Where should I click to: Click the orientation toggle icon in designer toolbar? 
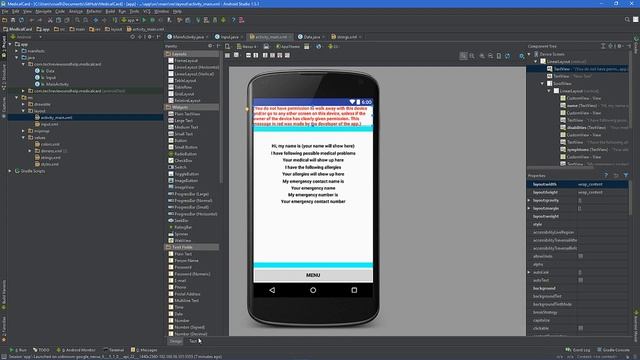click(266, 46)
